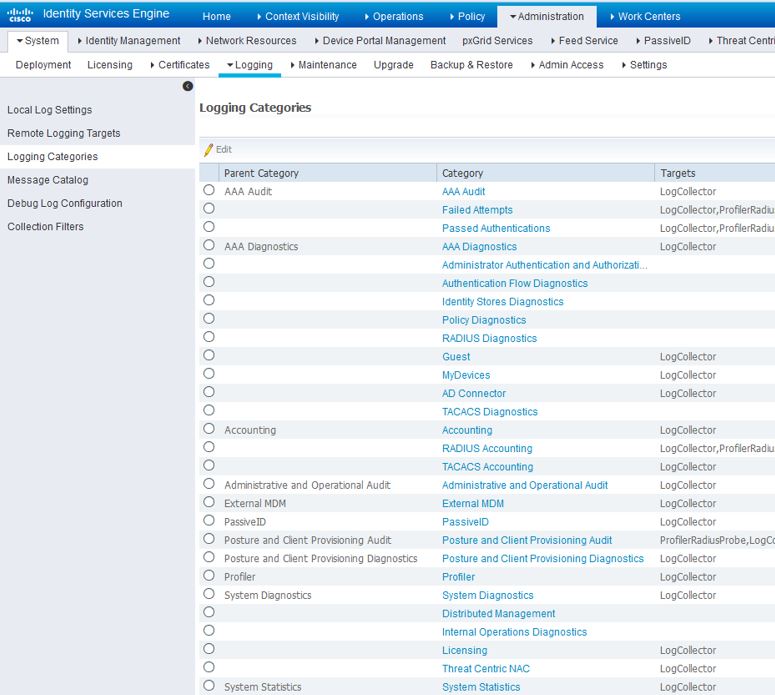The image size is (775, 695).
Task: Select radio button for Guest row
Action: point(209,355)
